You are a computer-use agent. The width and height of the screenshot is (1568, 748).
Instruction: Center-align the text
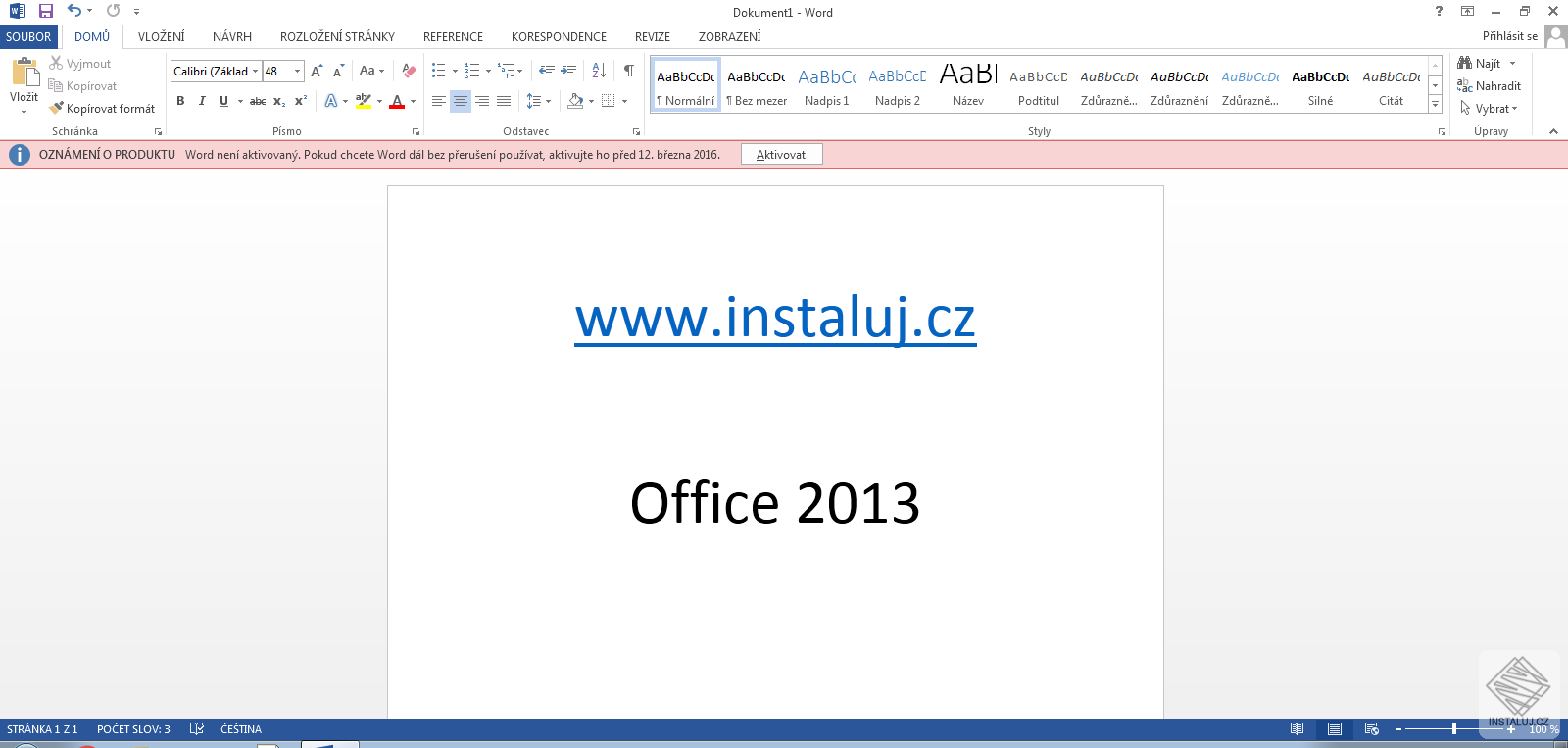click(460, 101)
